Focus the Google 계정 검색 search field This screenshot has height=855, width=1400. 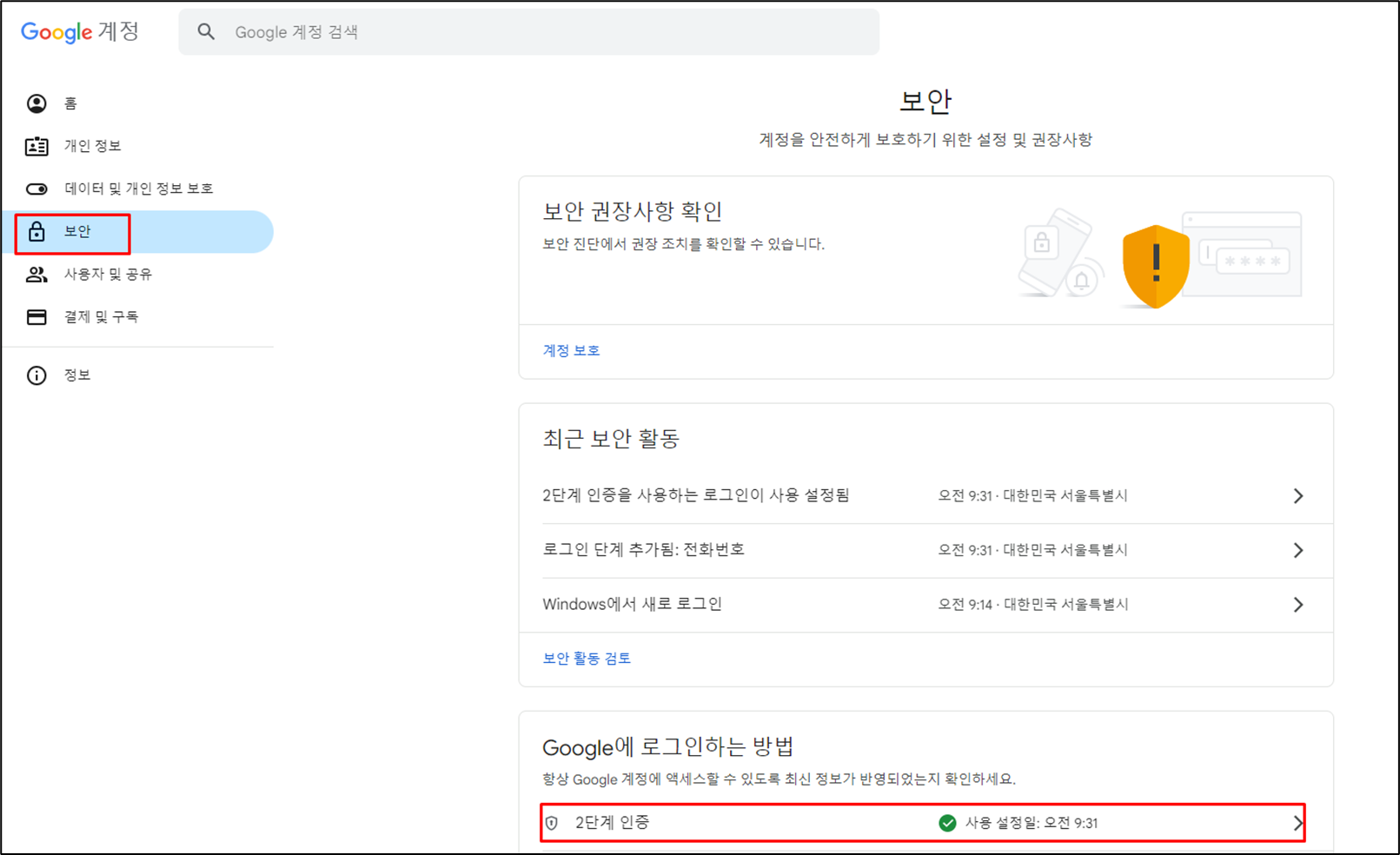click(528, 32)
